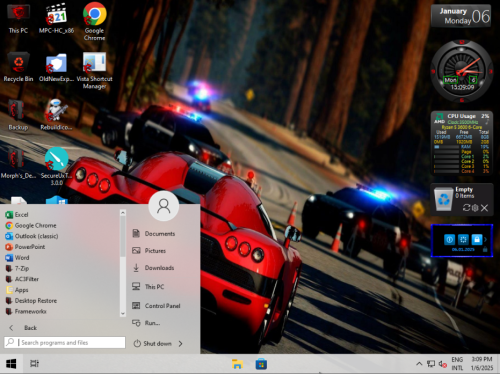The image size is (500, 374).
Task: Open the Backup desktop icon
Action: 18,115
